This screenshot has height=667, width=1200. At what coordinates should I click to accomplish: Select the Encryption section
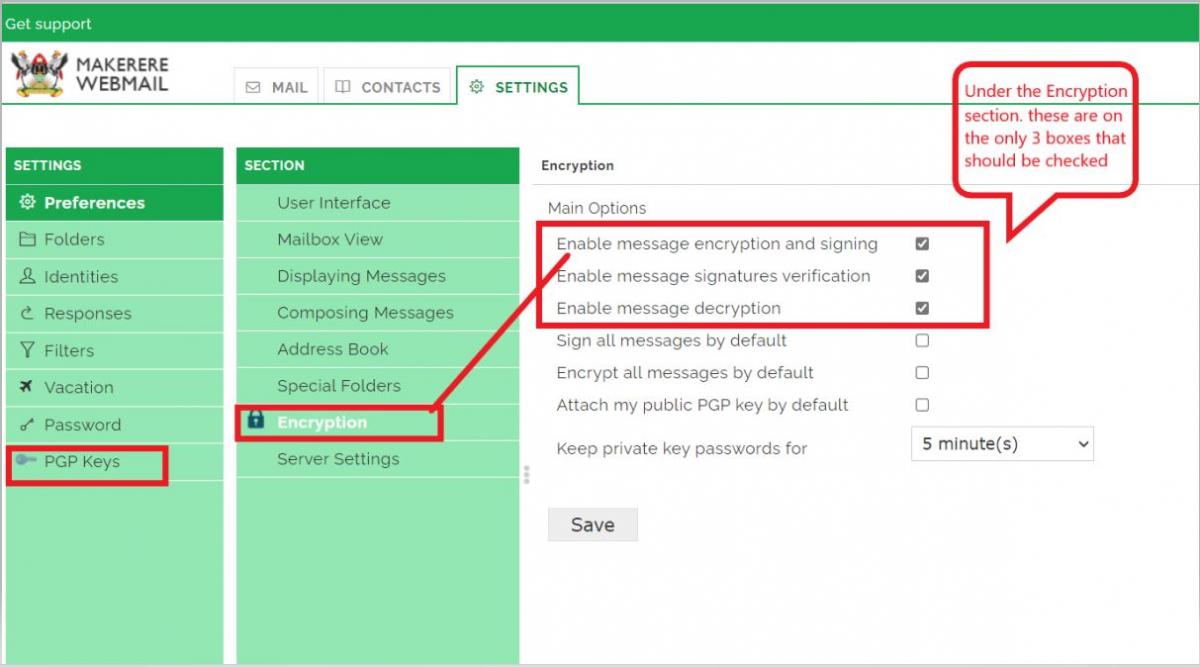[x=378, y=422]
